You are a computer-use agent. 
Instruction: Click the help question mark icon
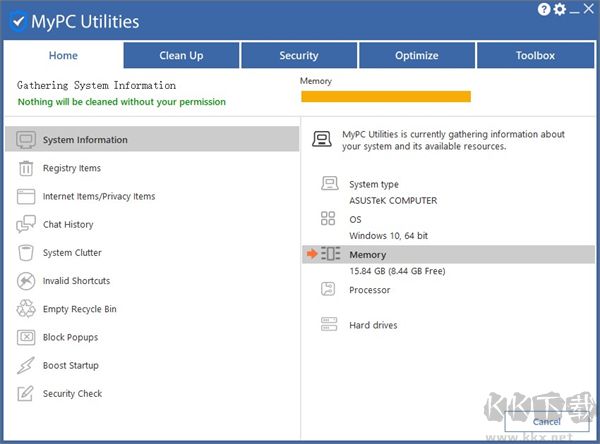coord(544,10)
